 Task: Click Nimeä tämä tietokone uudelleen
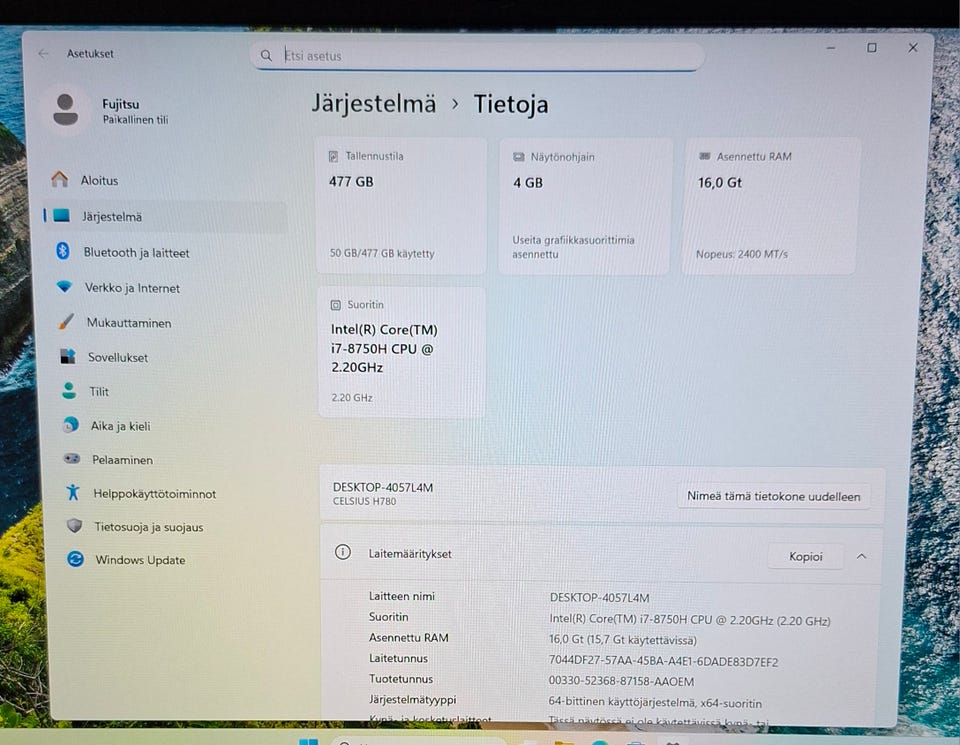773,496
